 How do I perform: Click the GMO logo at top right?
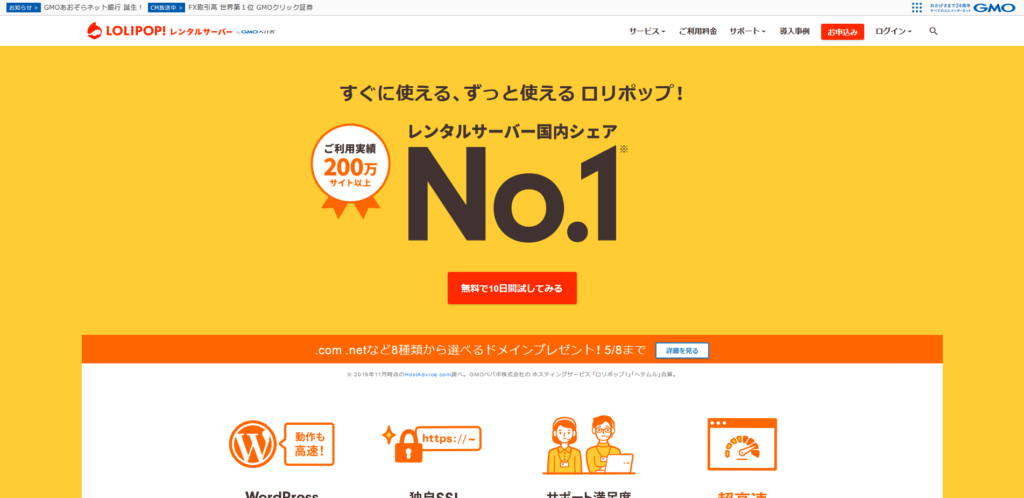(x=994, y=7)
